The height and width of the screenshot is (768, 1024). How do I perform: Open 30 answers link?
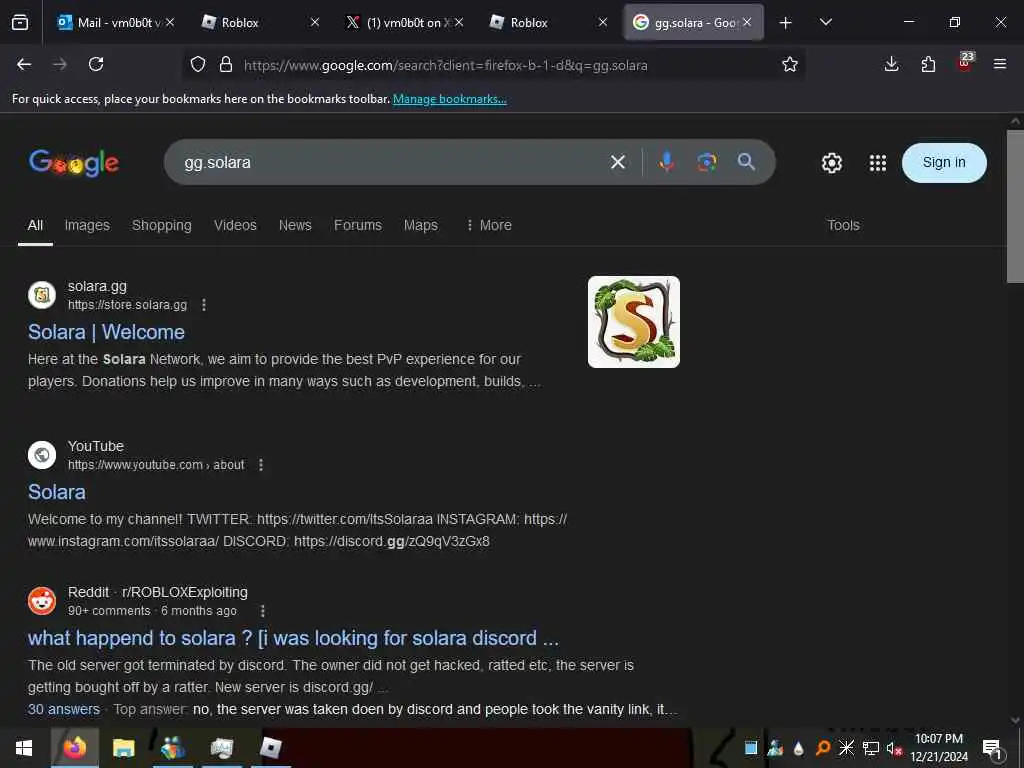[x=64, y=709]
